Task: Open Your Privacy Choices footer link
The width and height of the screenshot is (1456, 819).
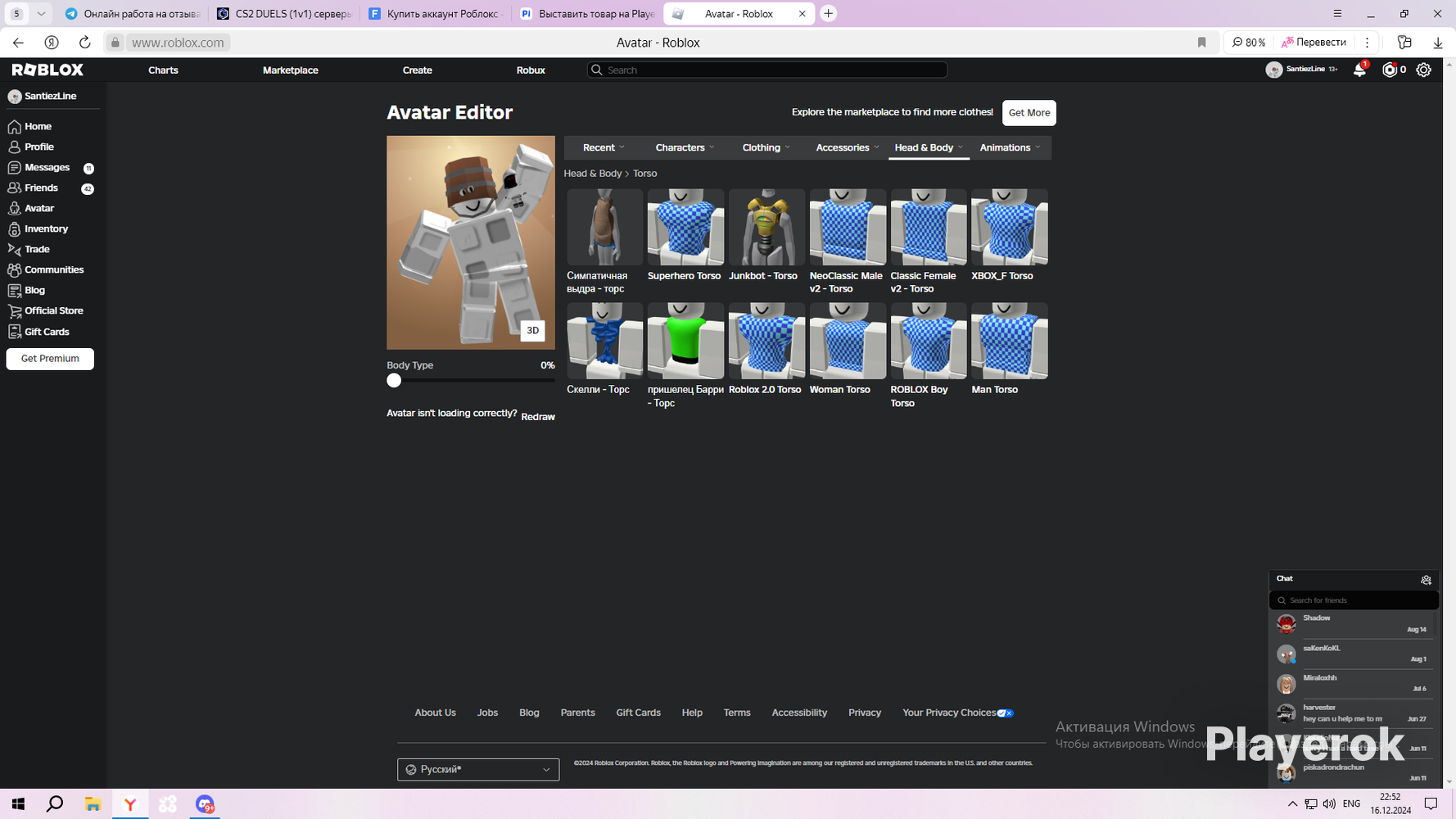Action: tap(958, 713)
